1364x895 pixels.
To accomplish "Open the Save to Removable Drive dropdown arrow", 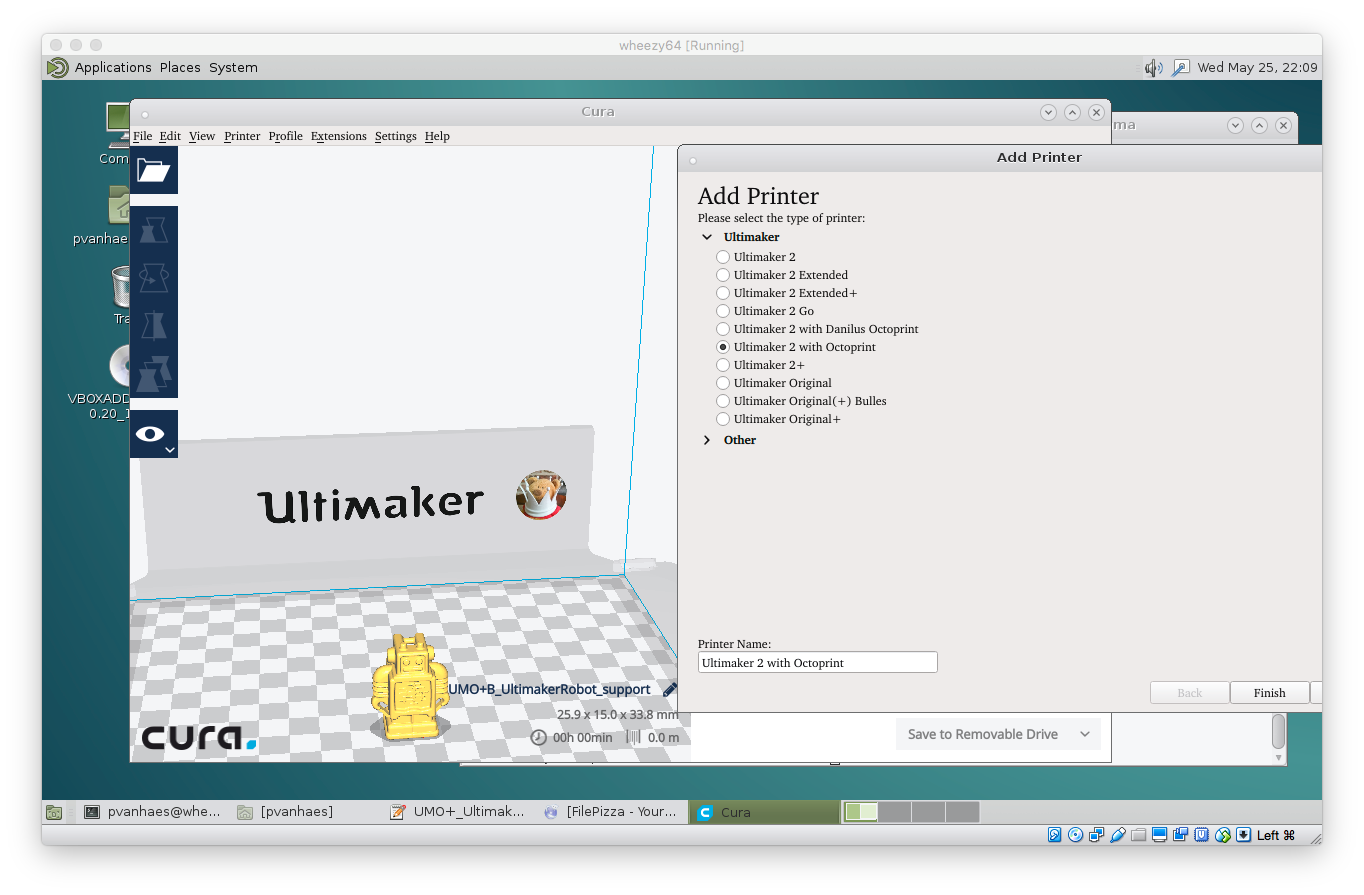I will 1084,734.
